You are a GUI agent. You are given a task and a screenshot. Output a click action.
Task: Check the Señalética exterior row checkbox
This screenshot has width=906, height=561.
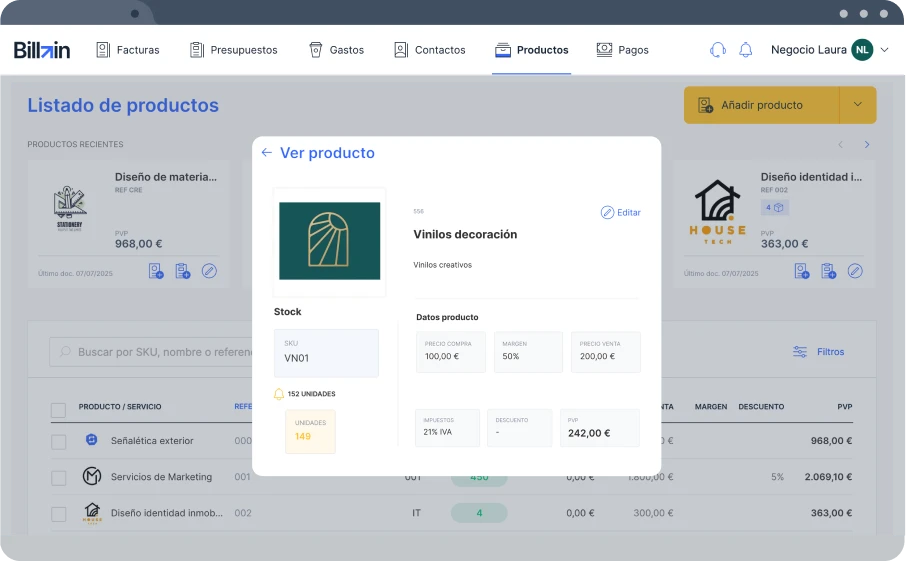58,441
